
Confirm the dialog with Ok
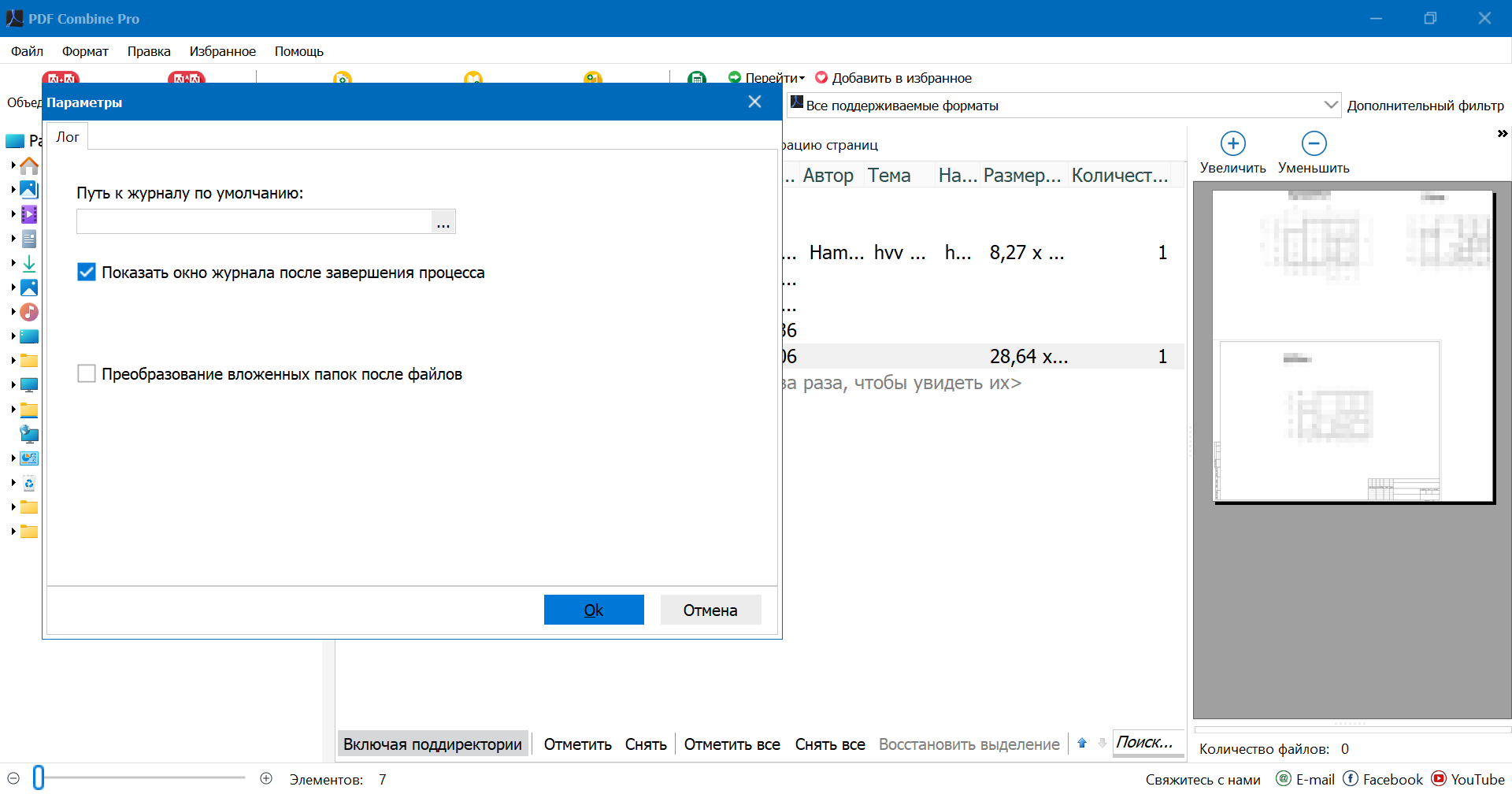coord(594,610)
